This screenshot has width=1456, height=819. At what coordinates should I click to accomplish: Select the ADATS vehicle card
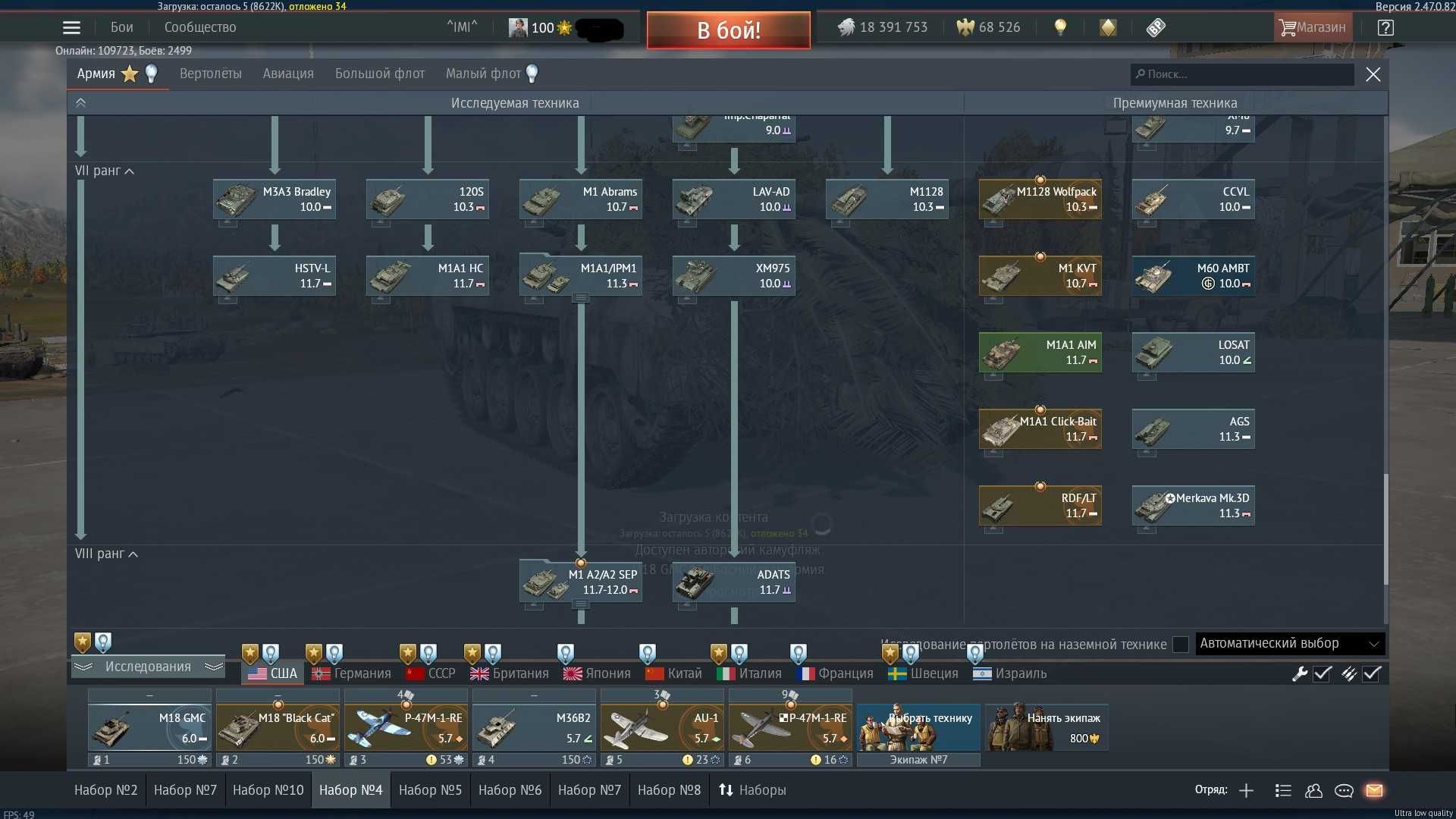click(734, 582)
